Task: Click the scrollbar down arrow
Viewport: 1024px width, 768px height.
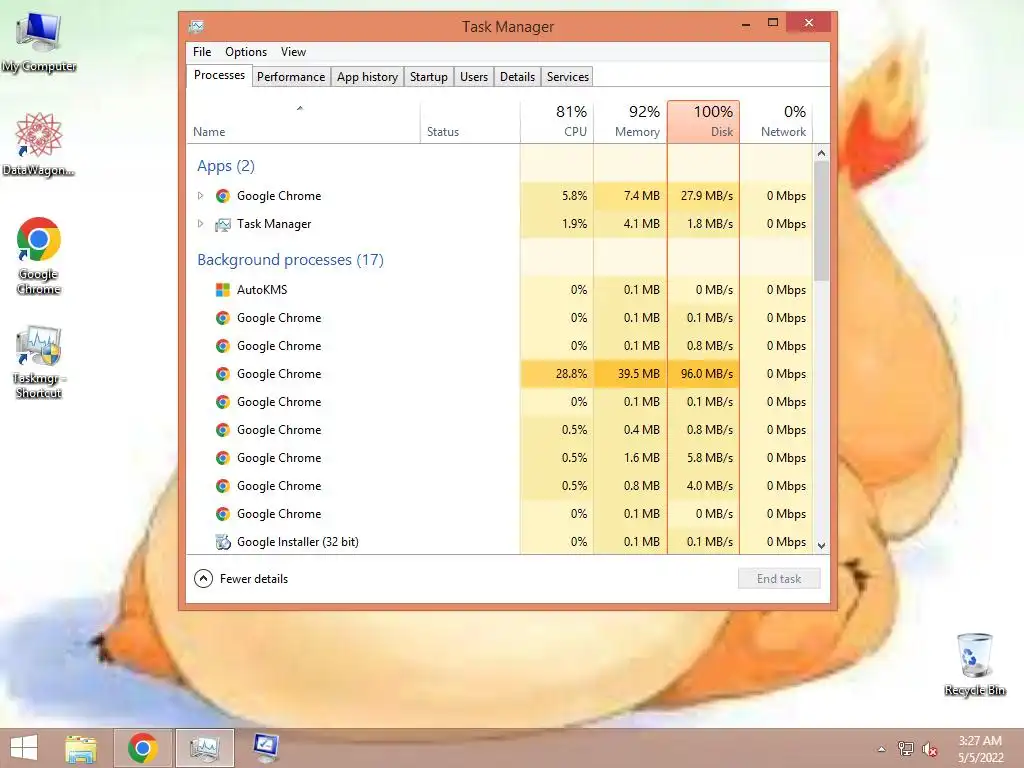Action: (x=822, y=545)
